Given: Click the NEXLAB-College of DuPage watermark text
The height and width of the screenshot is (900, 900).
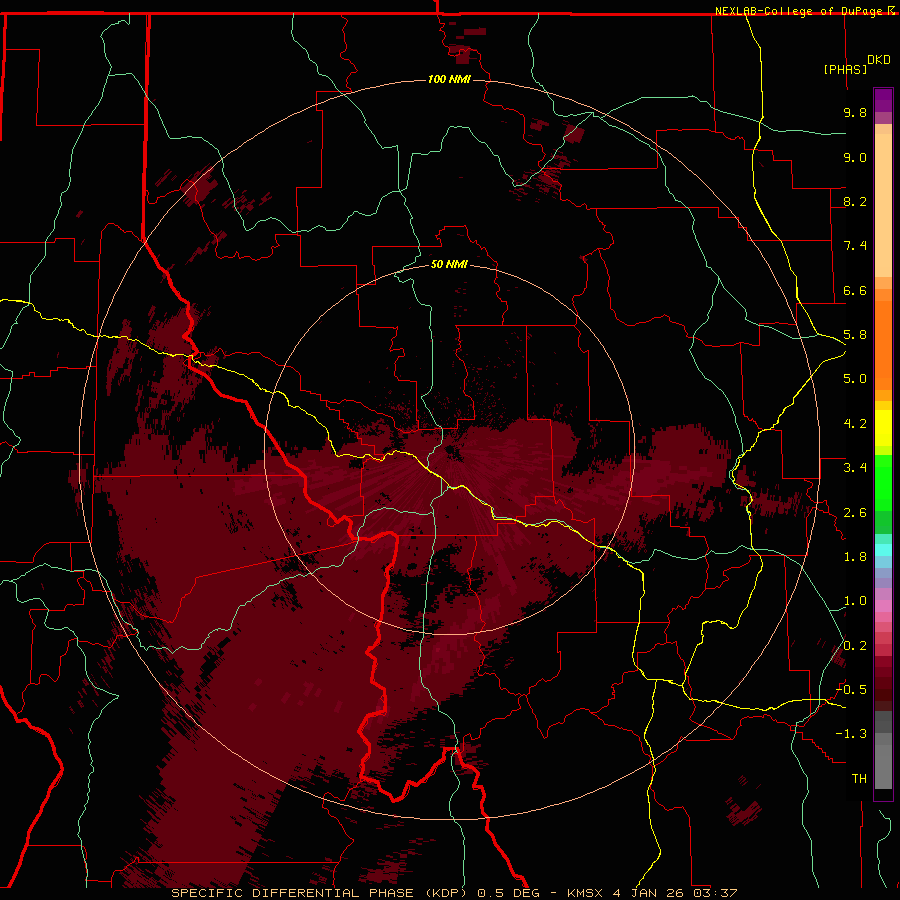Looking at the screenshot, I should click(799, 11).
